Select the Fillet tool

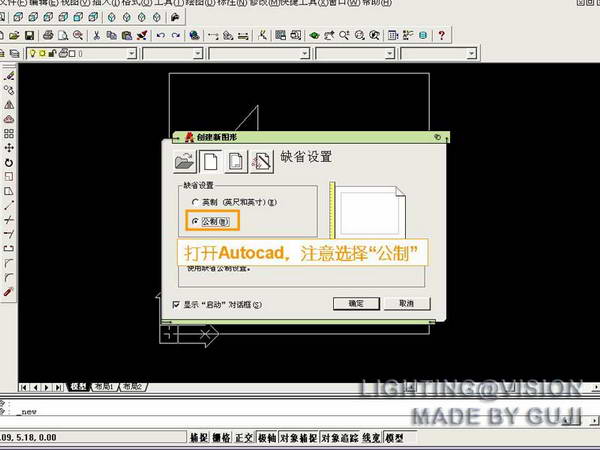tap(9, 278)
